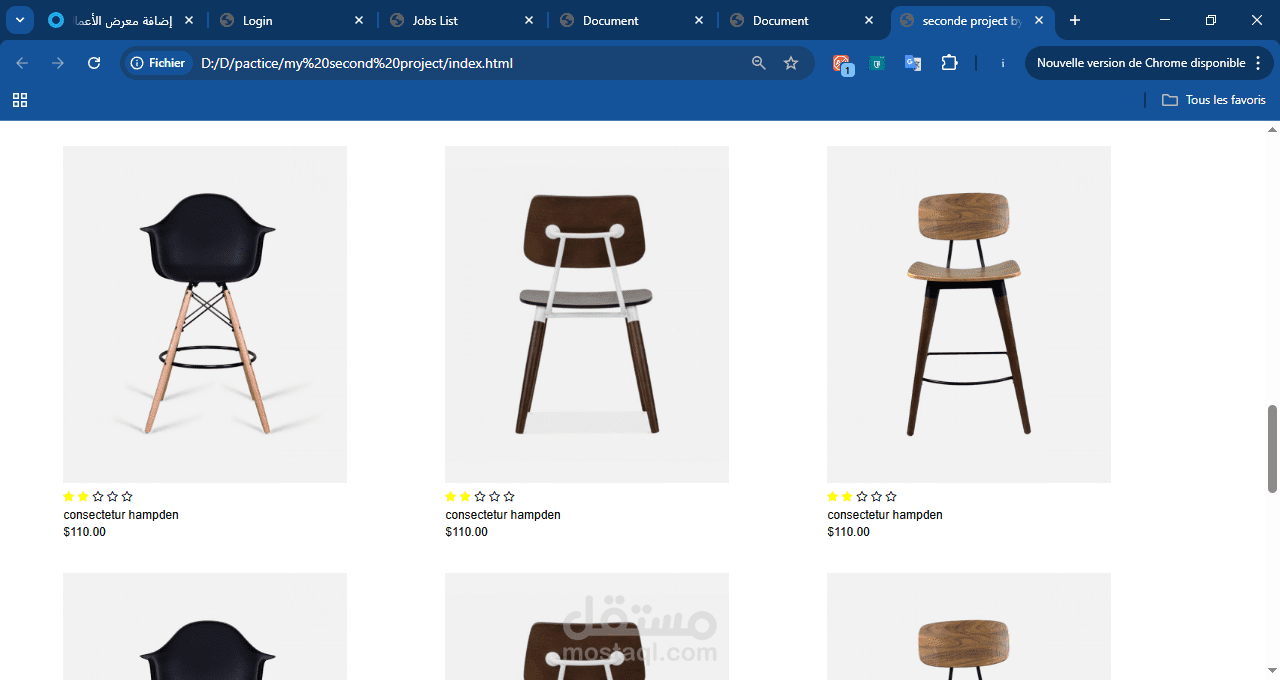Click the black armchair stool image
This screenshot has height=680, width=1280.
click(205, 314)
